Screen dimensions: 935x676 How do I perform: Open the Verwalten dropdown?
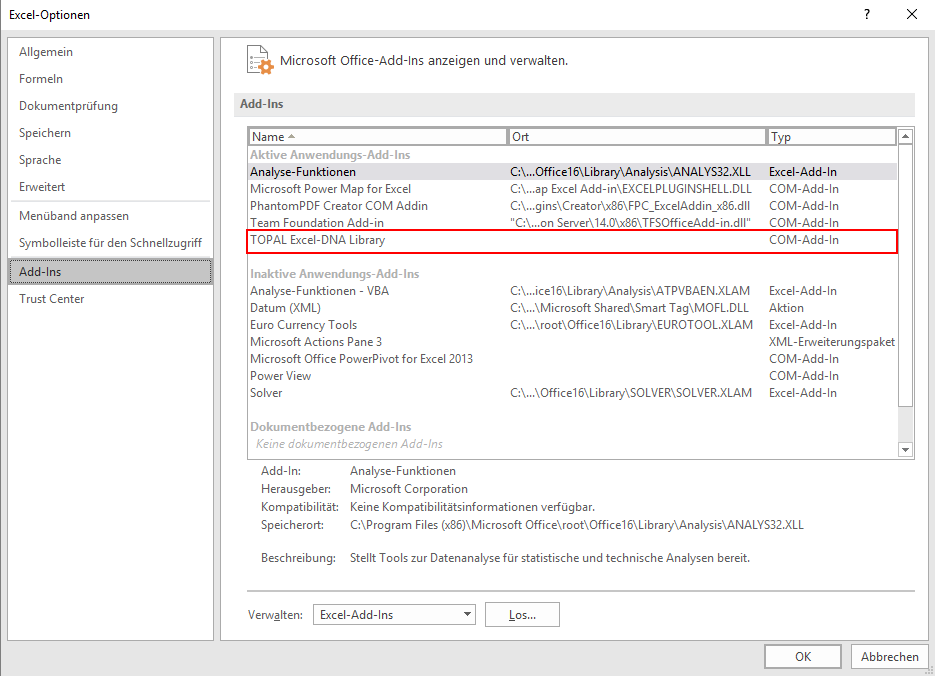[394, 615]
